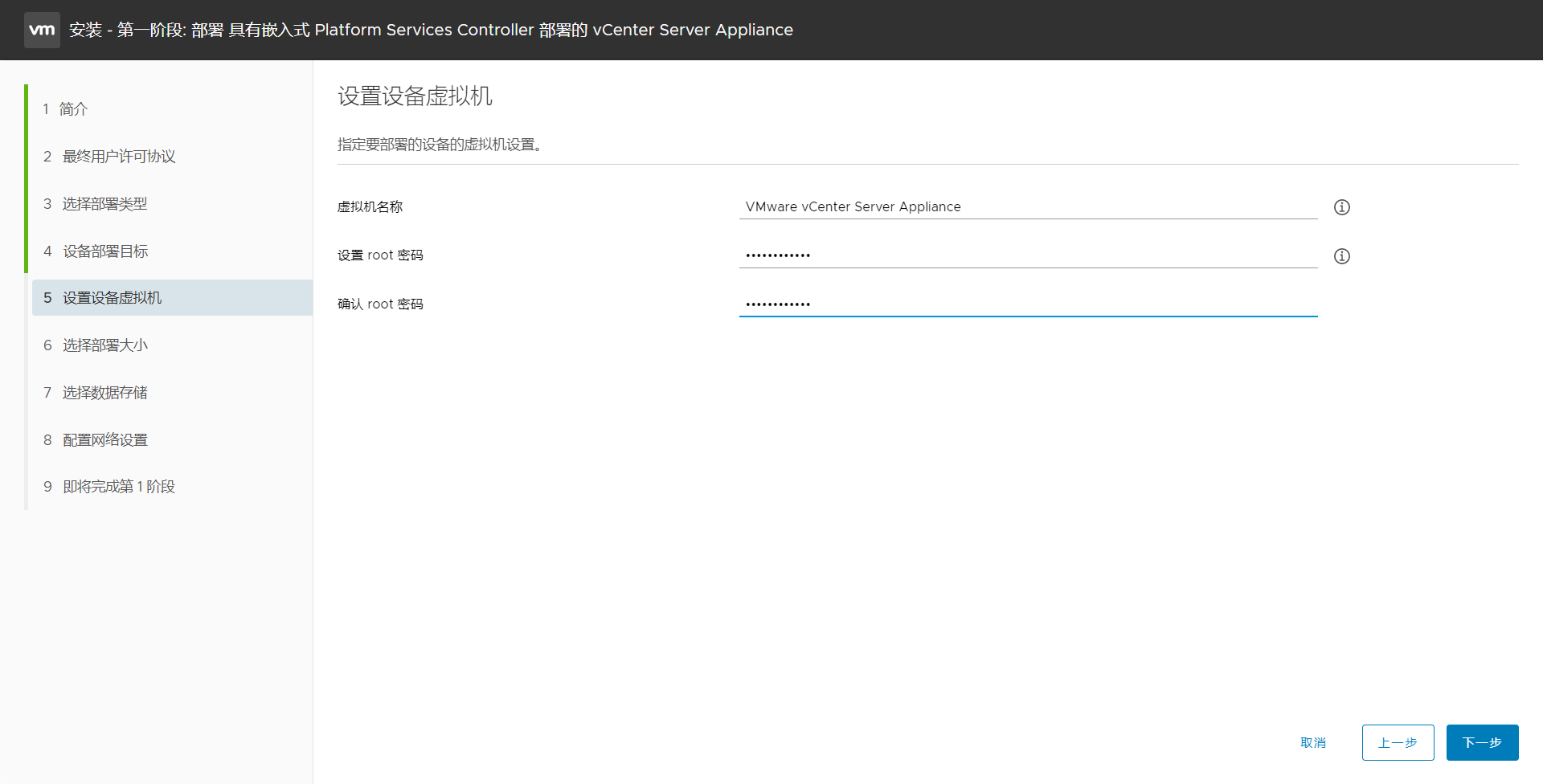Click the 确认 root 密码 label

coord(380,304)
